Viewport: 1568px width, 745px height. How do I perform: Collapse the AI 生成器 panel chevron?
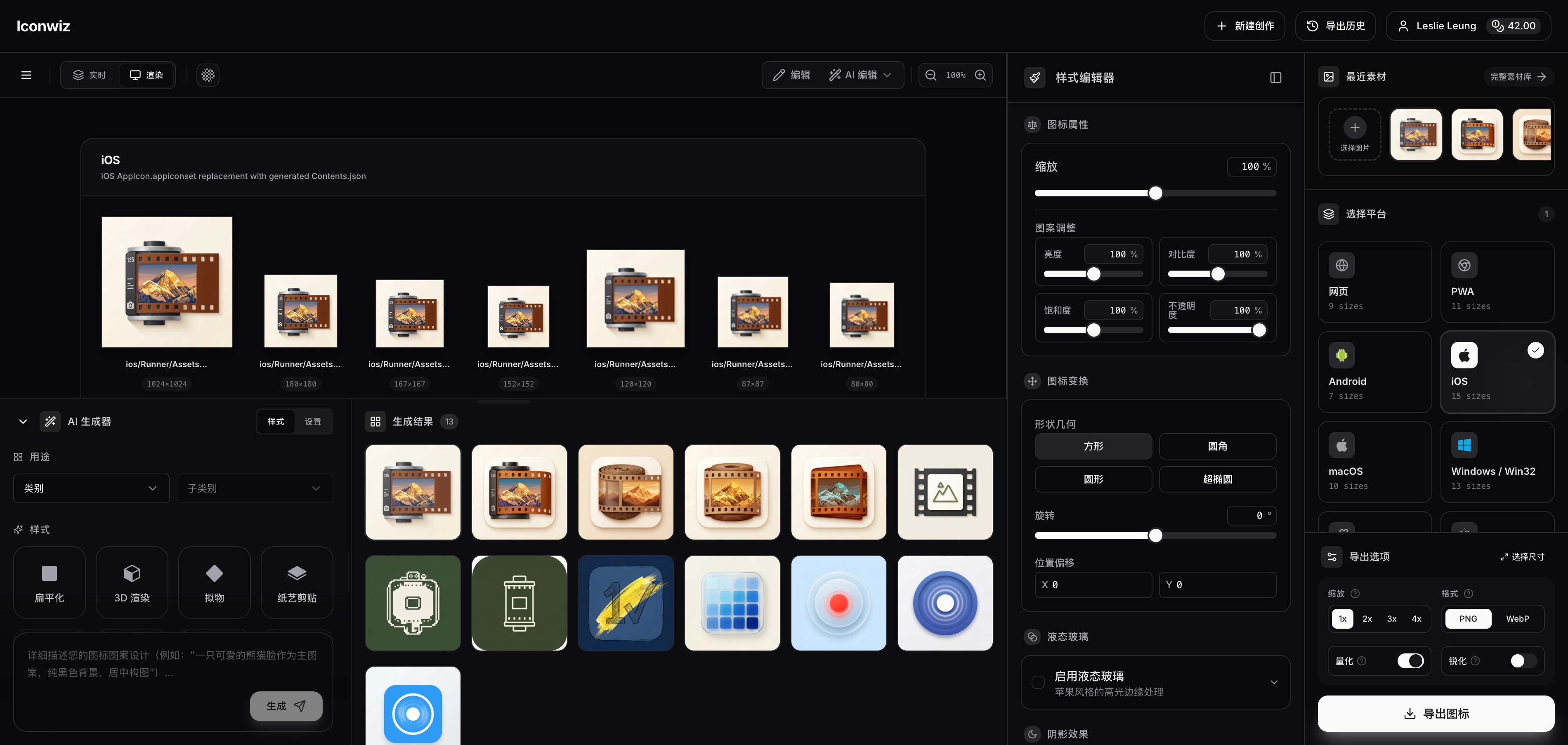tap(23, 421)
